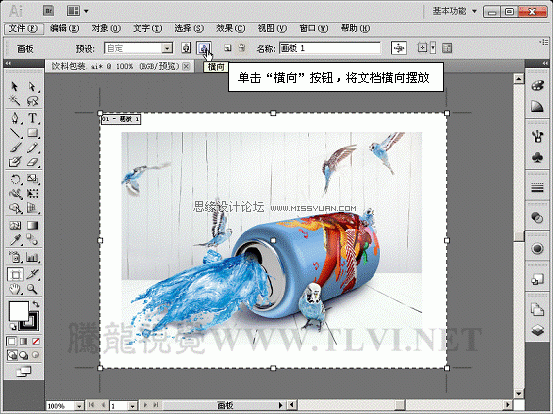Switch artboard to portrait orientation
This screenshot has width=553, height=414.
pyautogui.click(x=186, y=48)
